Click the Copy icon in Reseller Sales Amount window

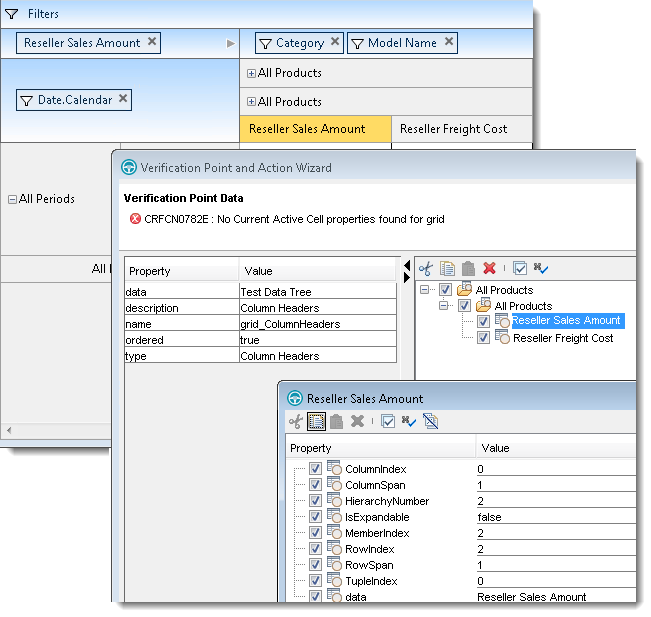pyautogui.click(x=316, y=422)
